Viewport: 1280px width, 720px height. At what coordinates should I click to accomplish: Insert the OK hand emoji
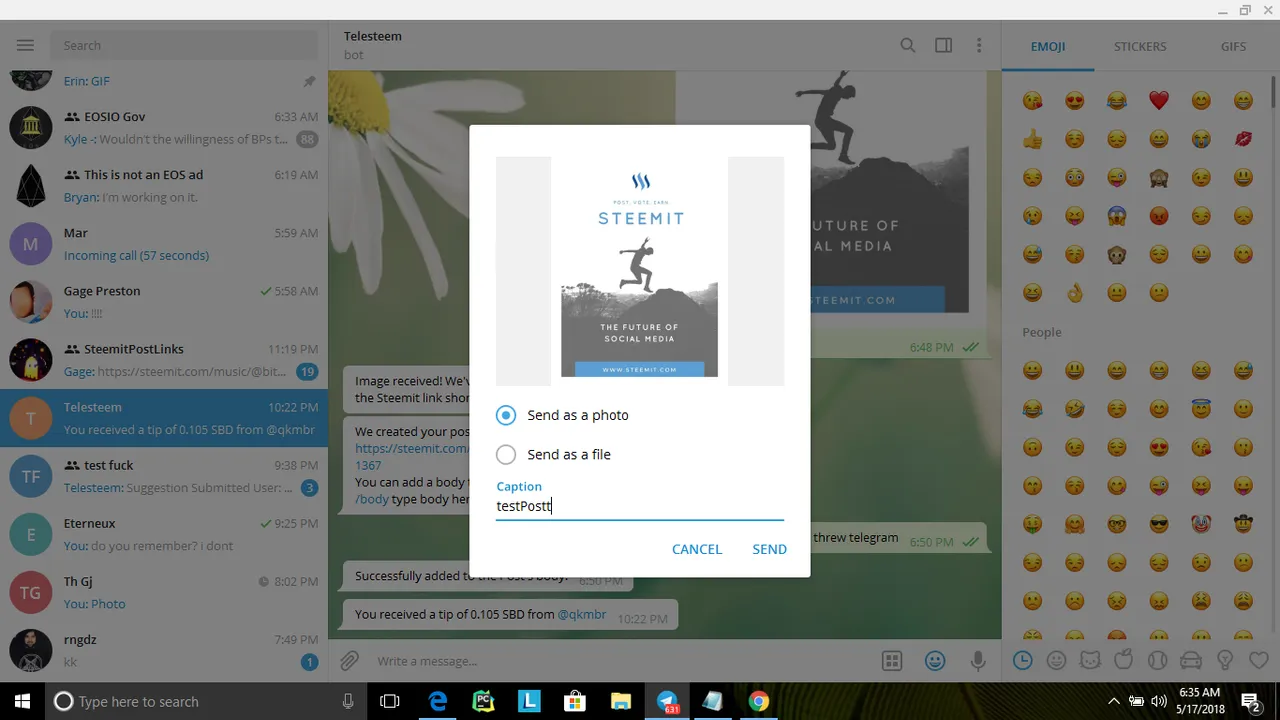1075,293
